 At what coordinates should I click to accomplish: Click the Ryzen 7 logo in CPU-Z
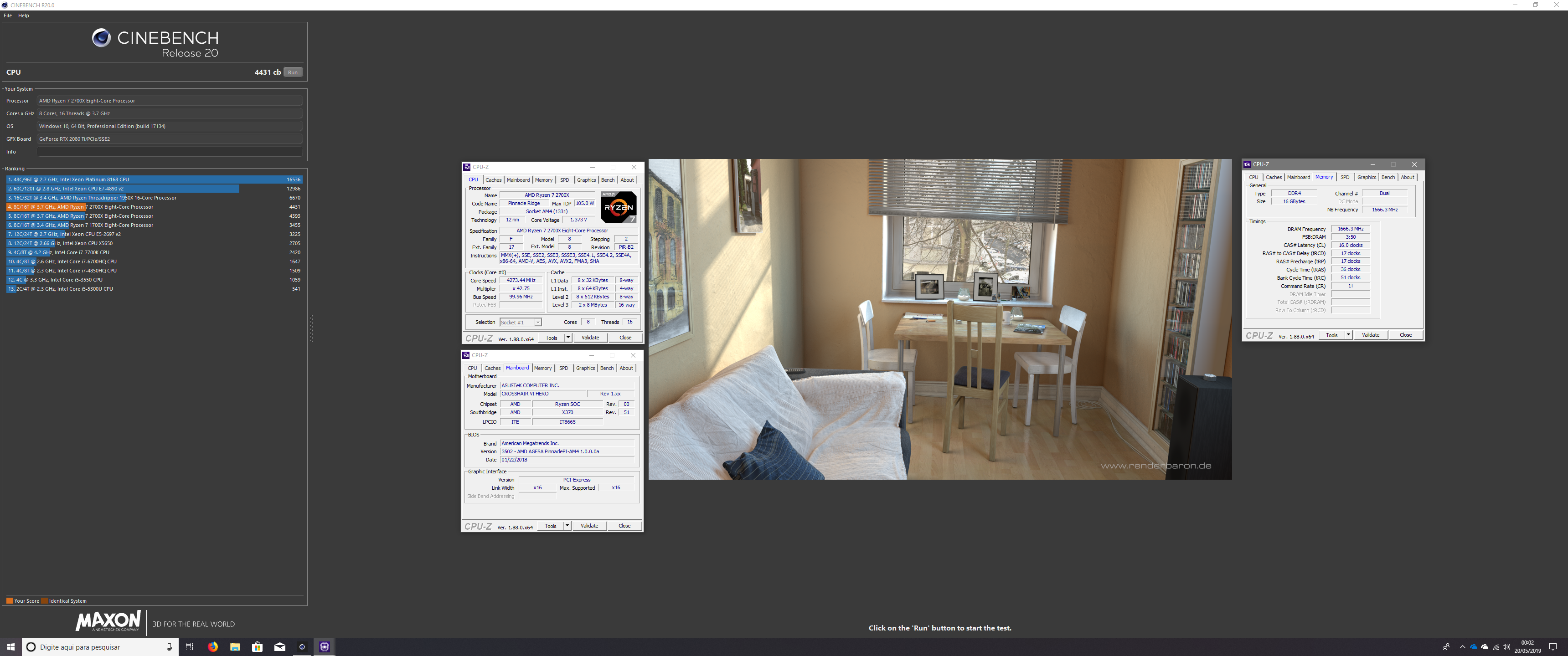pos(619,208)
